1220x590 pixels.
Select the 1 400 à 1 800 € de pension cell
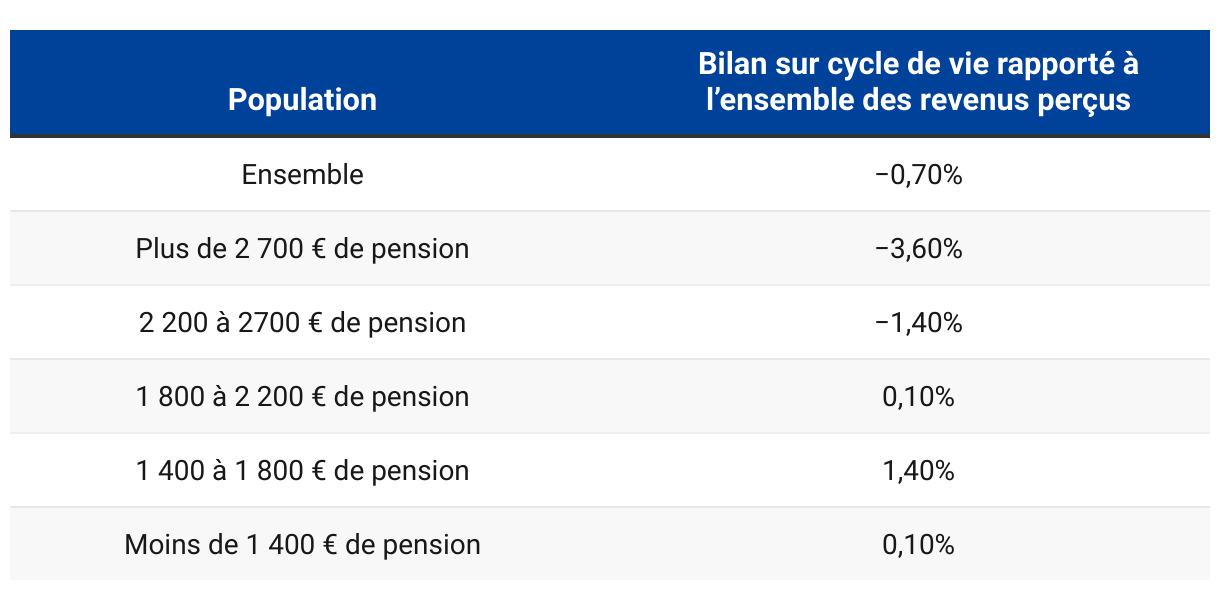302,470
